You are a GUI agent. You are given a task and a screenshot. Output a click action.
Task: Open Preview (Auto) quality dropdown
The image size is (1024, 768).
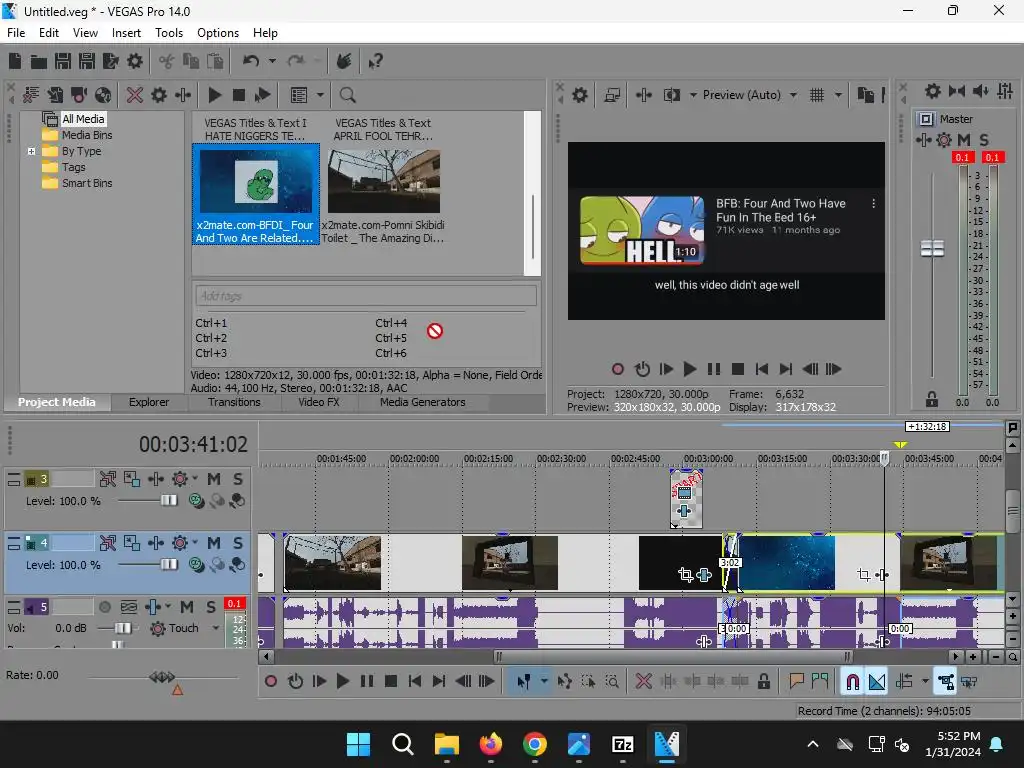(x=793, y=95)
